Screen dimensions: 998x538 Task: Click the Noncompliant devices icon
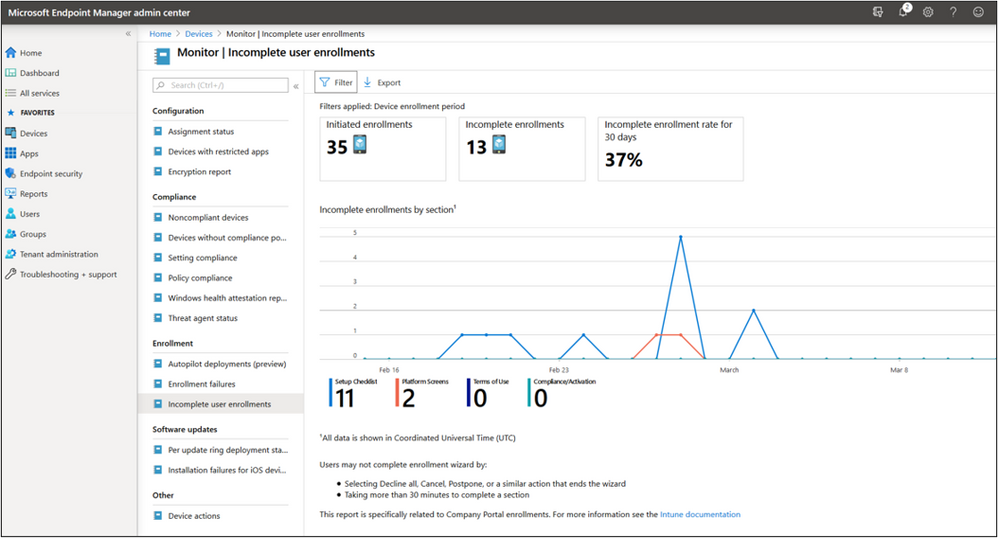158,217
